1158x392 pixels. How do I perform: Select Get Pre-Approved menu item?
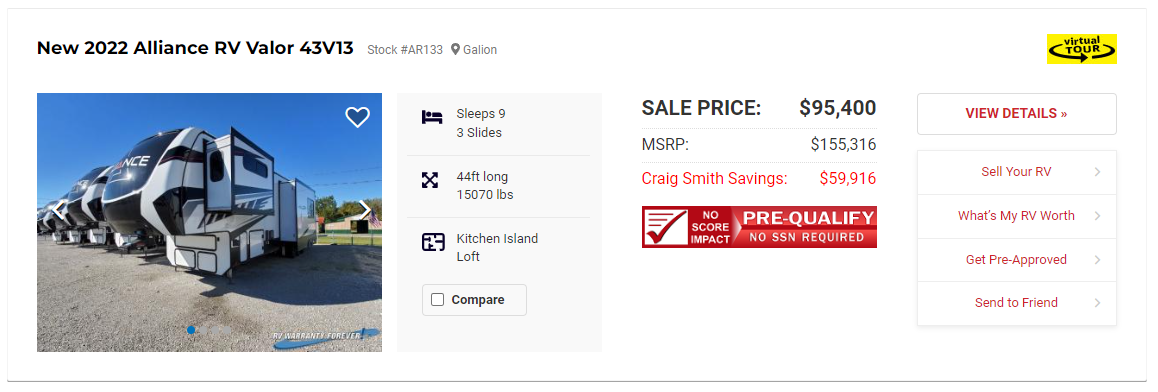pos(1017,260)
